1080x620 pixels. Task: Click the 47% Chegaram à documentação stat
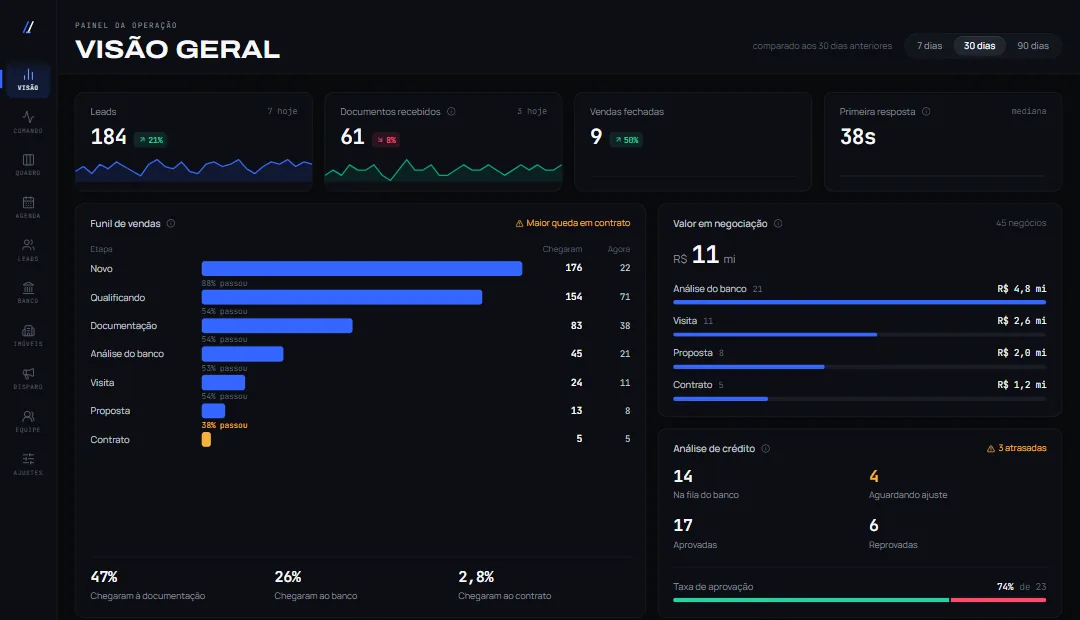147,585
